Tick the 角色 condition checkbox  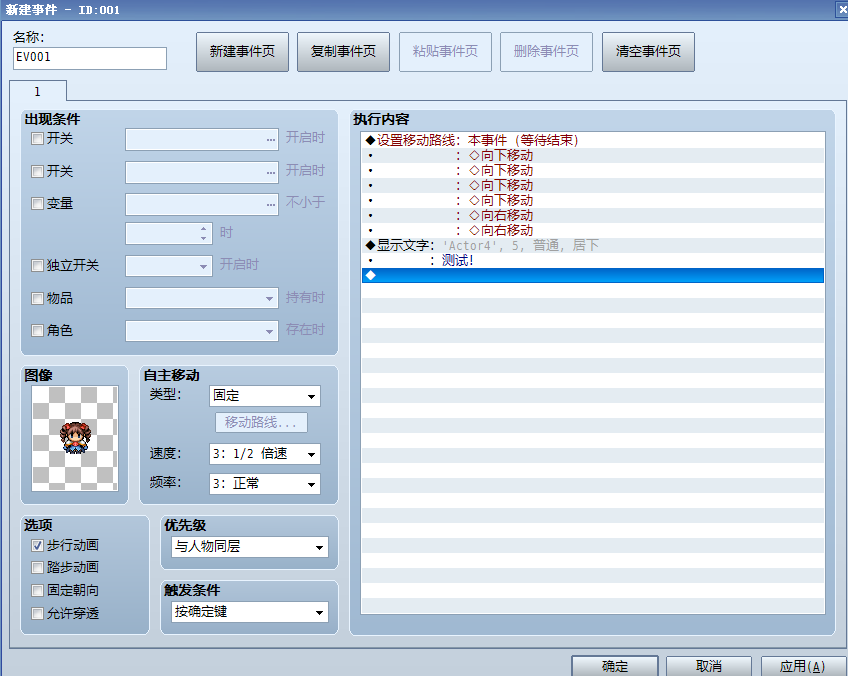tap(37, 330)
